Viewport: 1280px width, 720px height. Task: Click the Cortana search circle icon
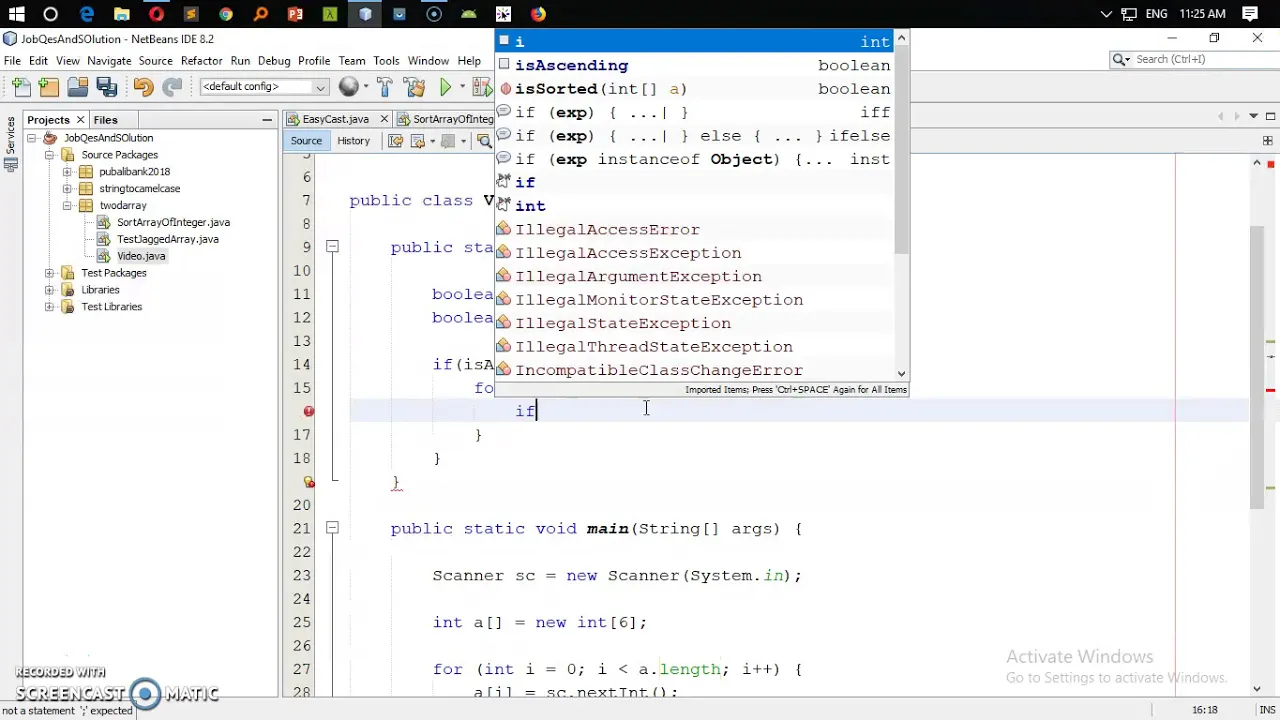point(51,14)
